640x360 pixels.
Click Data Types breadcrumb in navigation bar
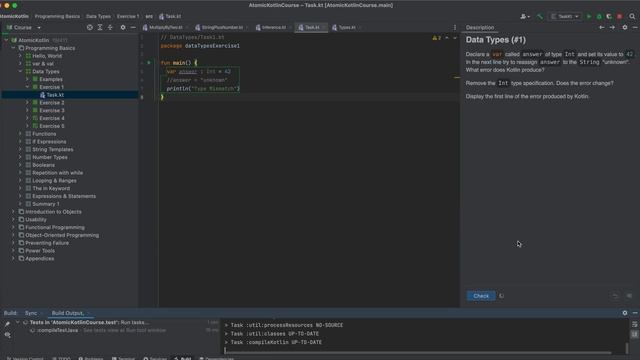(x=98, y=16)
